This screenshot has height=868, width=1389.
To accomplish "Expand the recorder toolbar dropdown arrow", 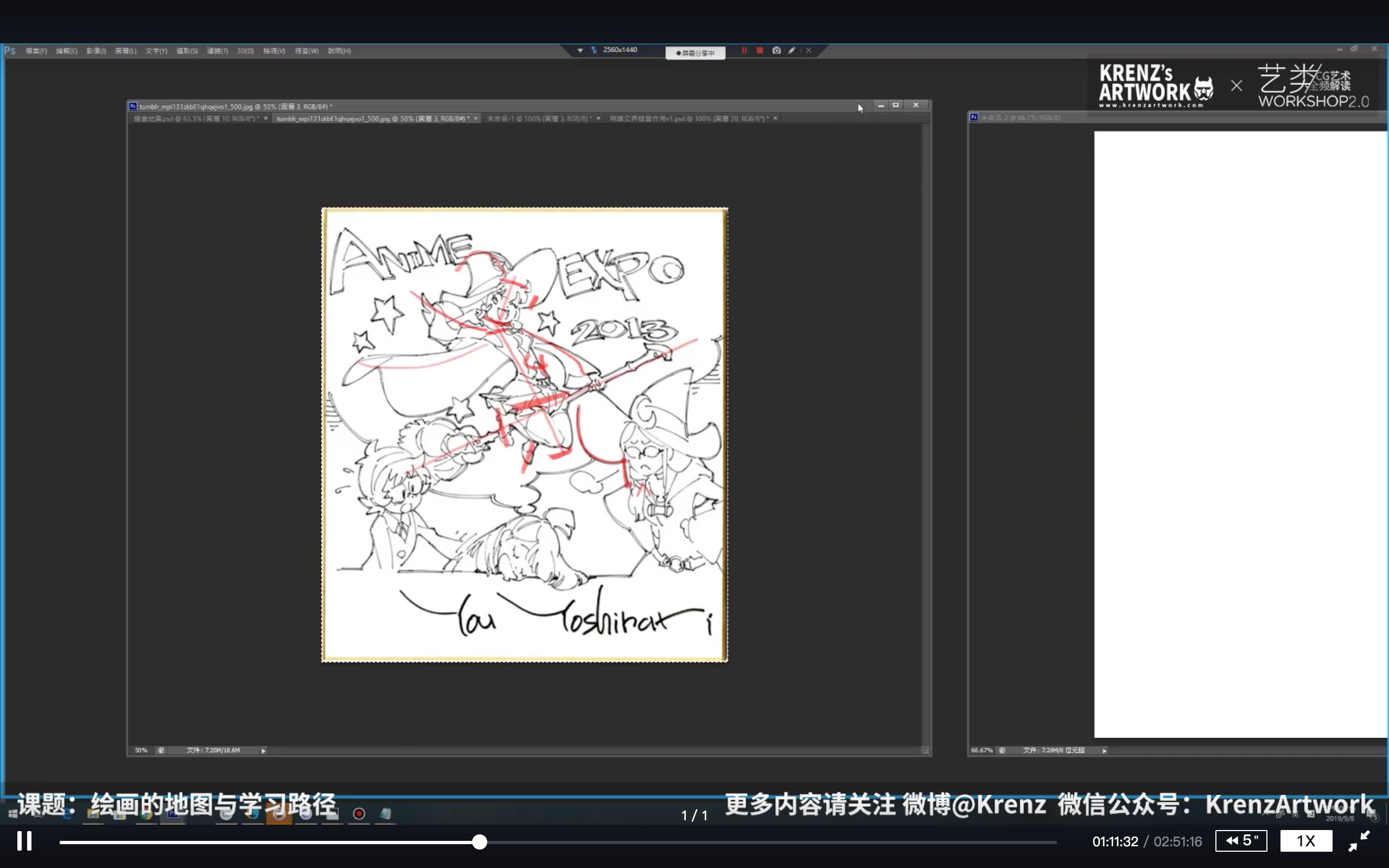I will 580,50.
